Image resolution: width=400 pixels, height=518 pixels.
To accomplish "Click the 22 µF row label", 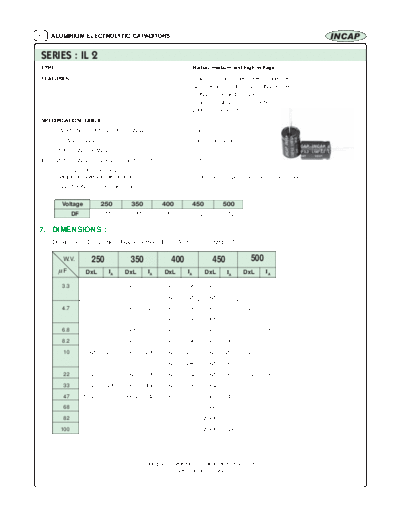I will tap(66, 374).
